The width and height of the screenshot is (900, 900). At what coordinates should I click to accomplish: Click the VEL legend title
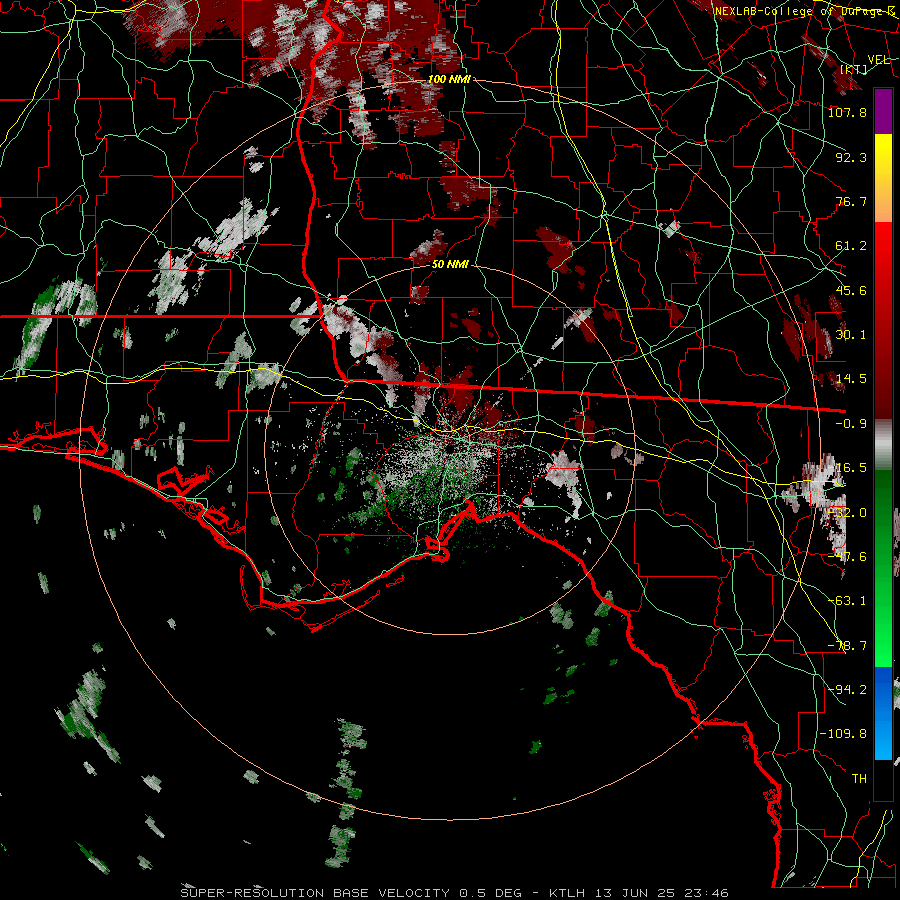coord(878,60)
